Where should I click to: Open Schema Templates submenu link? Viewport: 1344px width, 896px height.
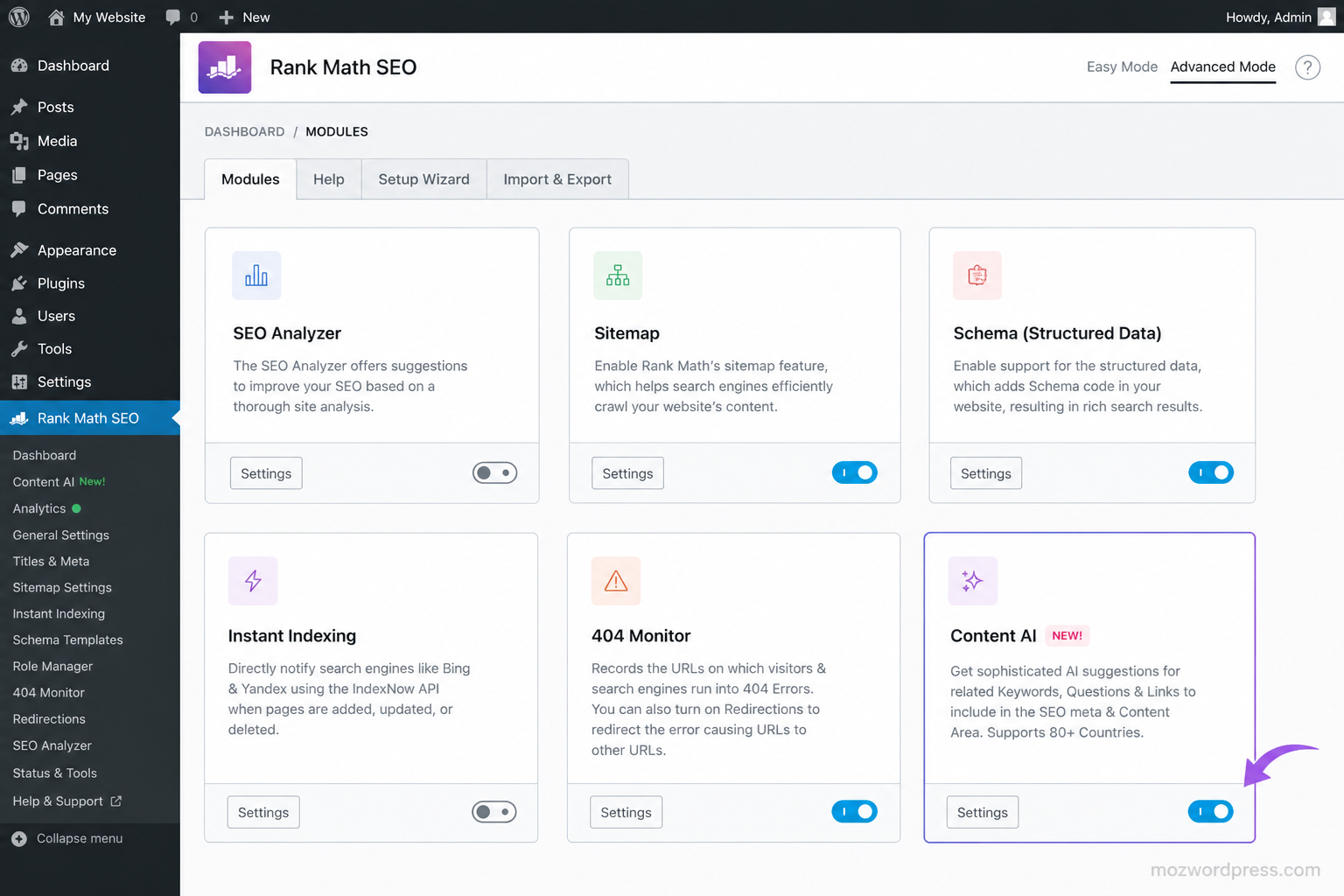click(67, 640)
